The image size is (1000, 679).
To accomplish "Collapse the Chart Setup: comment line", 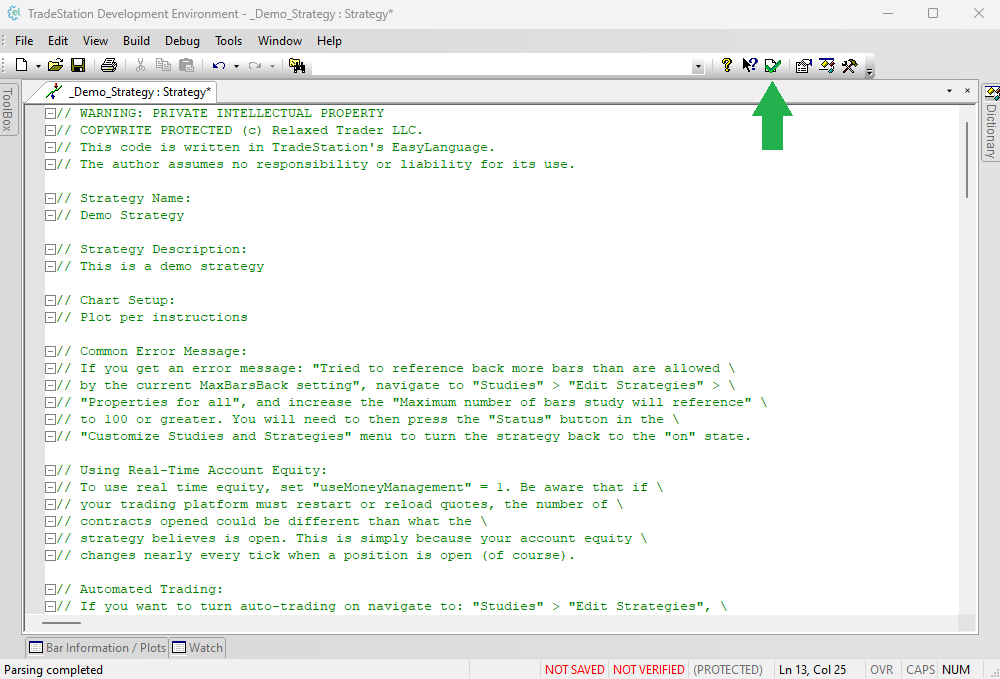I will [50, 300].
